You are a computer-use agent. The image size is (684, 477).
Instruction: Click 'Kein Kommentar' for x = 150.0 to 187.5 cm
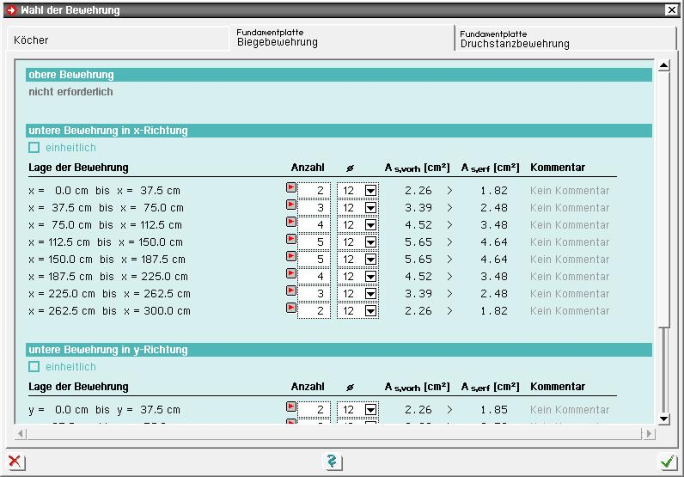(569, 259)
